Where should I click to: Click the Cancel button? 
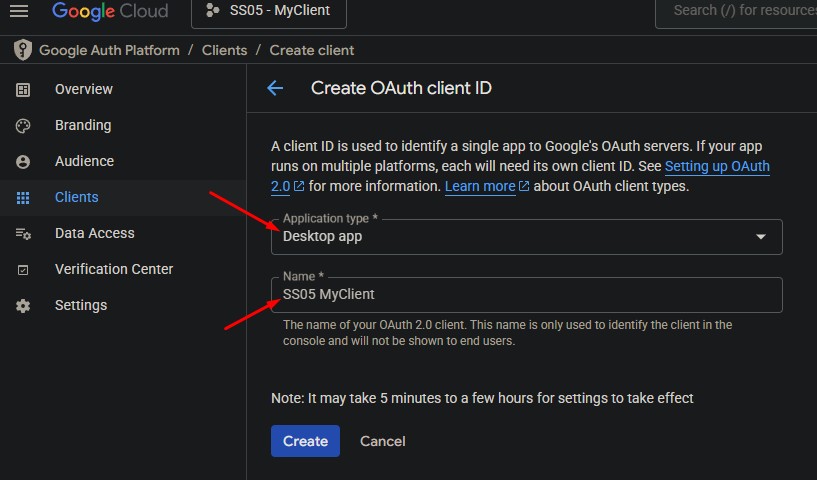click(382, 441)
